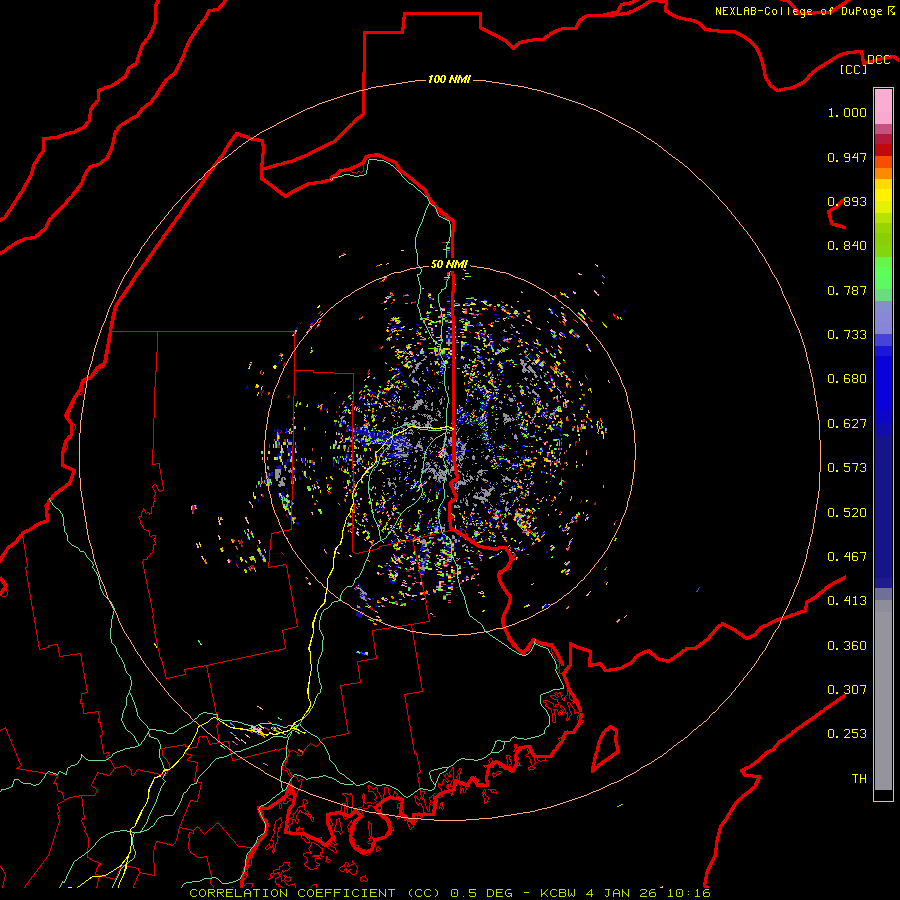Click the [CC] units label
The width and height of the screenshot is (900, 900).
point(854,69)
